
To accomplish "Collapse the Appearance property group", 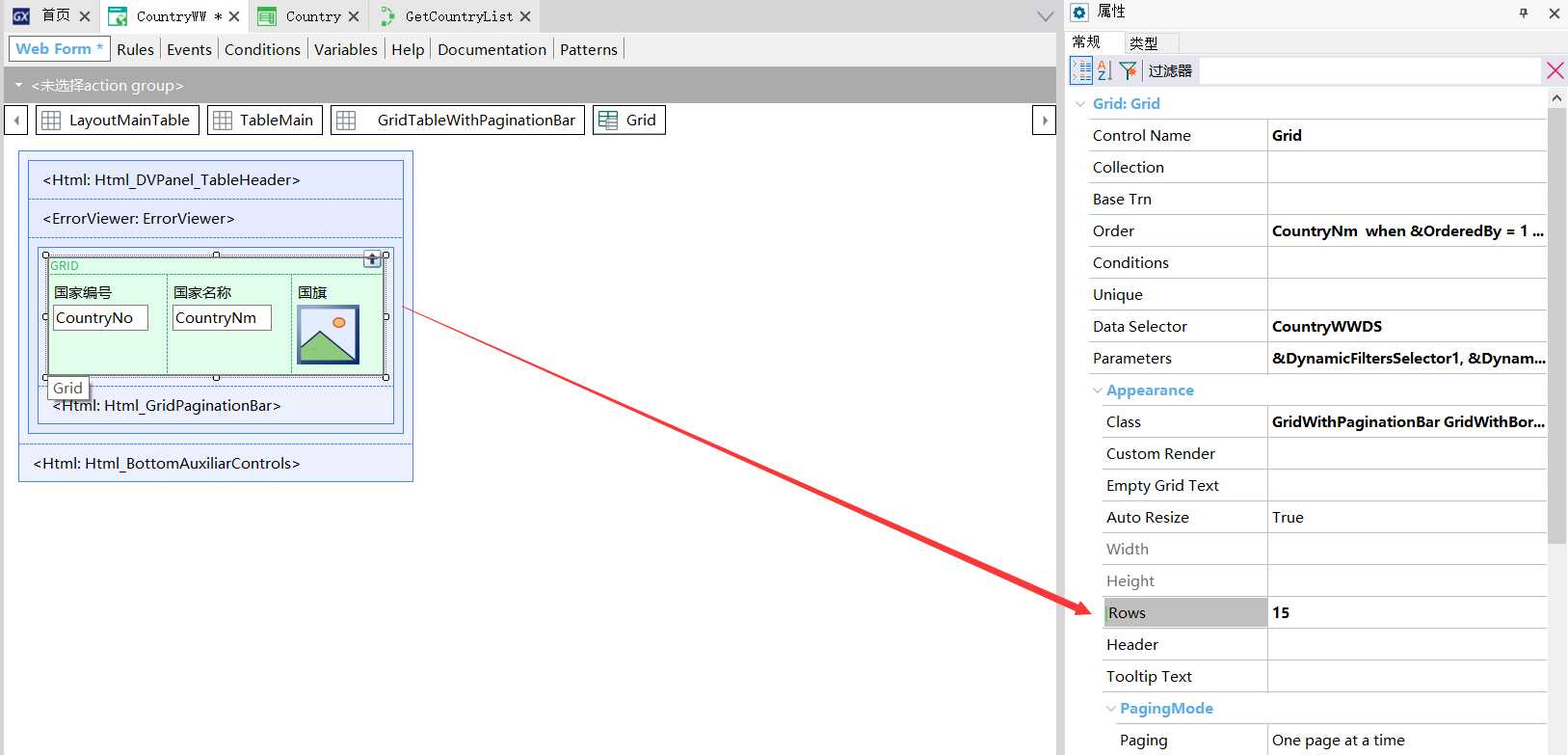I will 1097,391.
